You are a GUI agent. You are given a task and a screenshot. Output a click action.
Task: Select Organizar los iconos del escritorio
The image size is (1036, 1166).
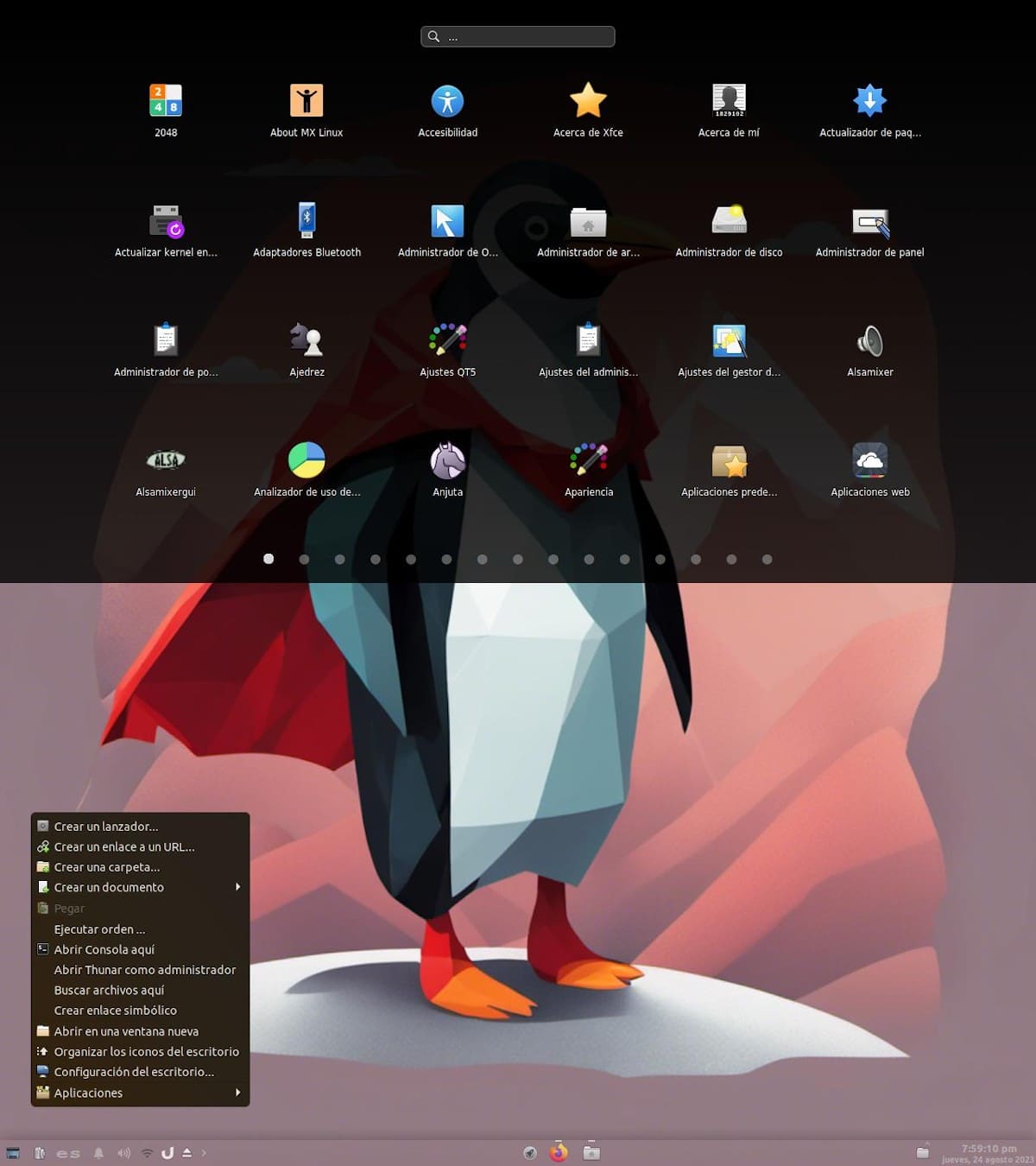point(140,1052)
